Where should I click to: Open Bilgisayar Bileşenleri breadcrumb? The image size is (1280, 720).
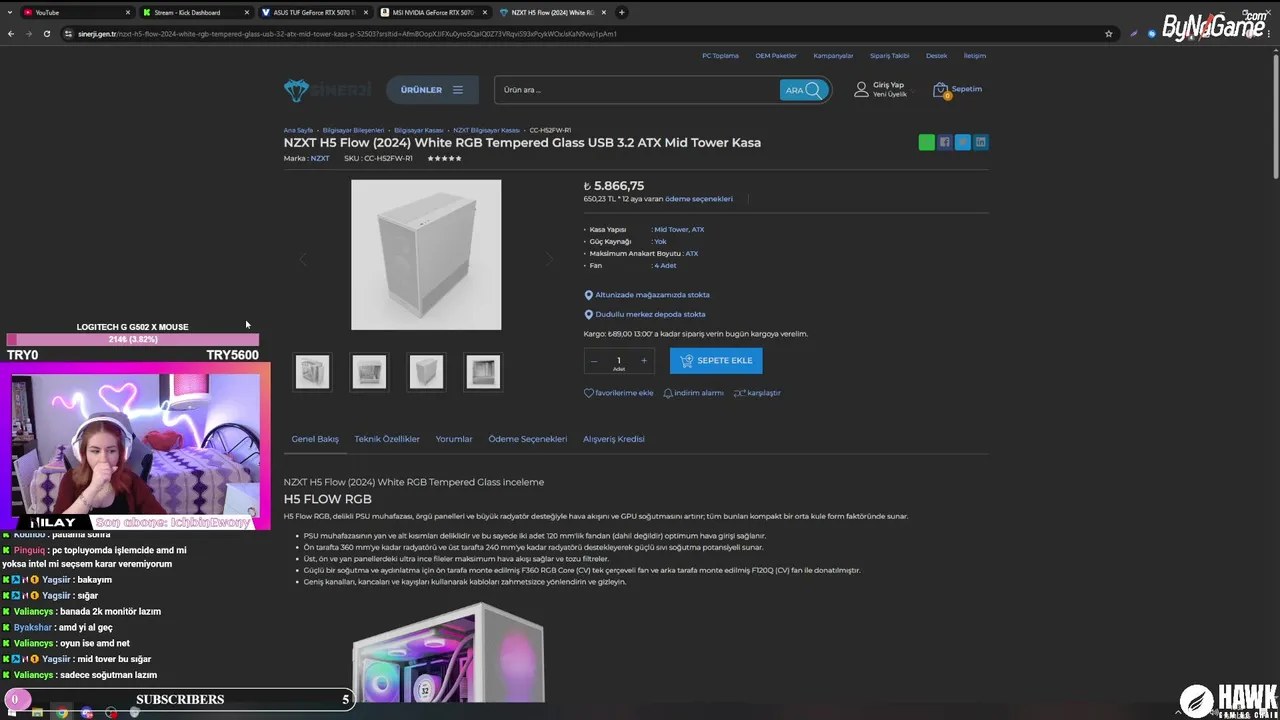click(x=353, y=130)
